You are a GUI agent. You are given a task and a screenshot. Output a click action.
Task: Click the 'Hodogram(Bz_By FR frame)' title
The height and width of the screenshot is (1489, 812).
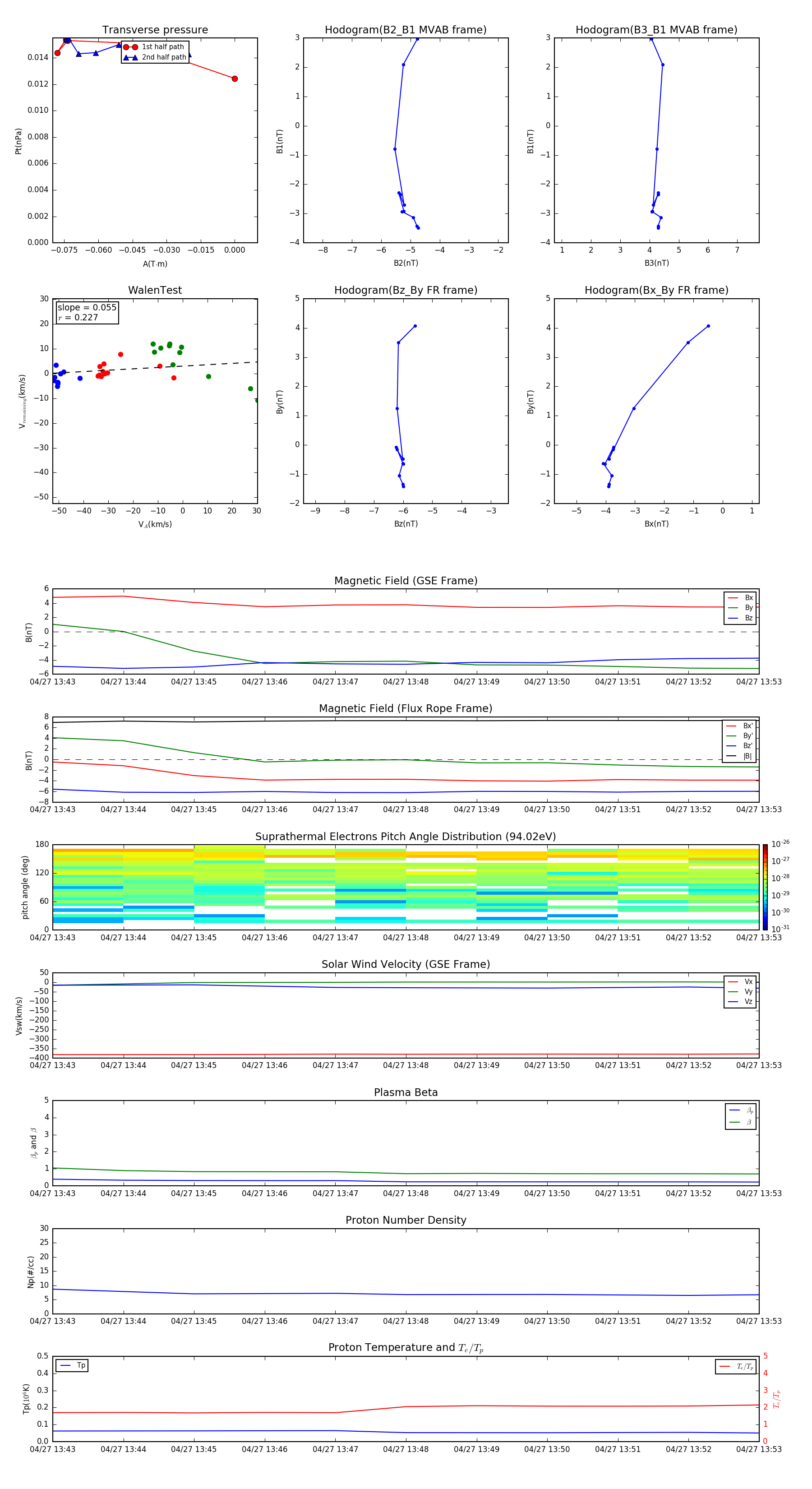click(406, 290)
